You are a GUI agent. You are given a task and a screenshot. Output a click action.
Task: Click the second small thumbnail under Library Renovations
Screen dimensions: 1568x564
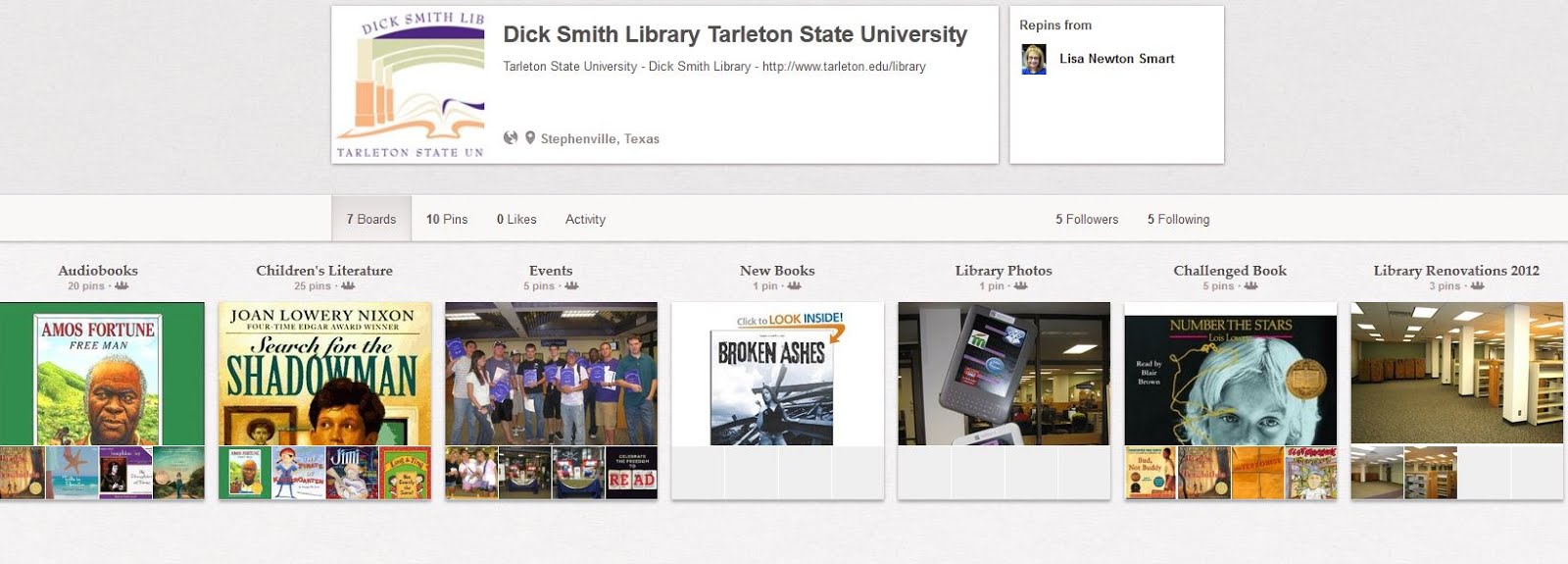(1430, 473)
